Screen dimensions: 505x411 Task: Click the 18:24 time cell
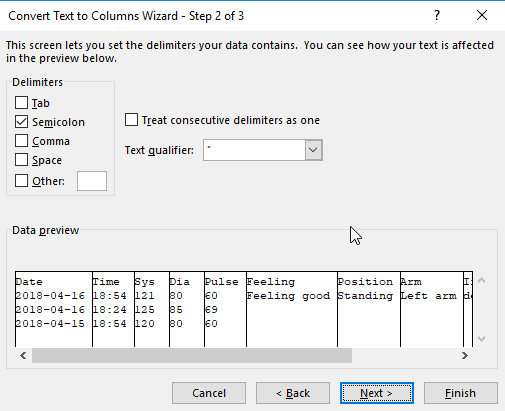tap(110, 310)
